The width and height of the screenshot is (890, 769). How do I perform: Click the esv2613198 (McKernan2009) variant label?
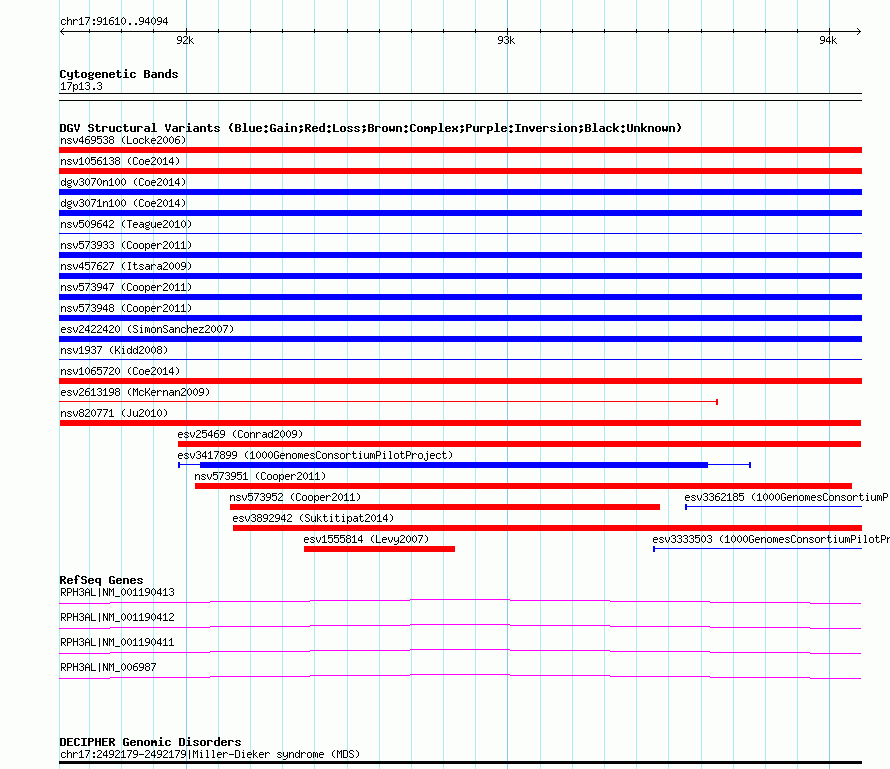point(135,392)
